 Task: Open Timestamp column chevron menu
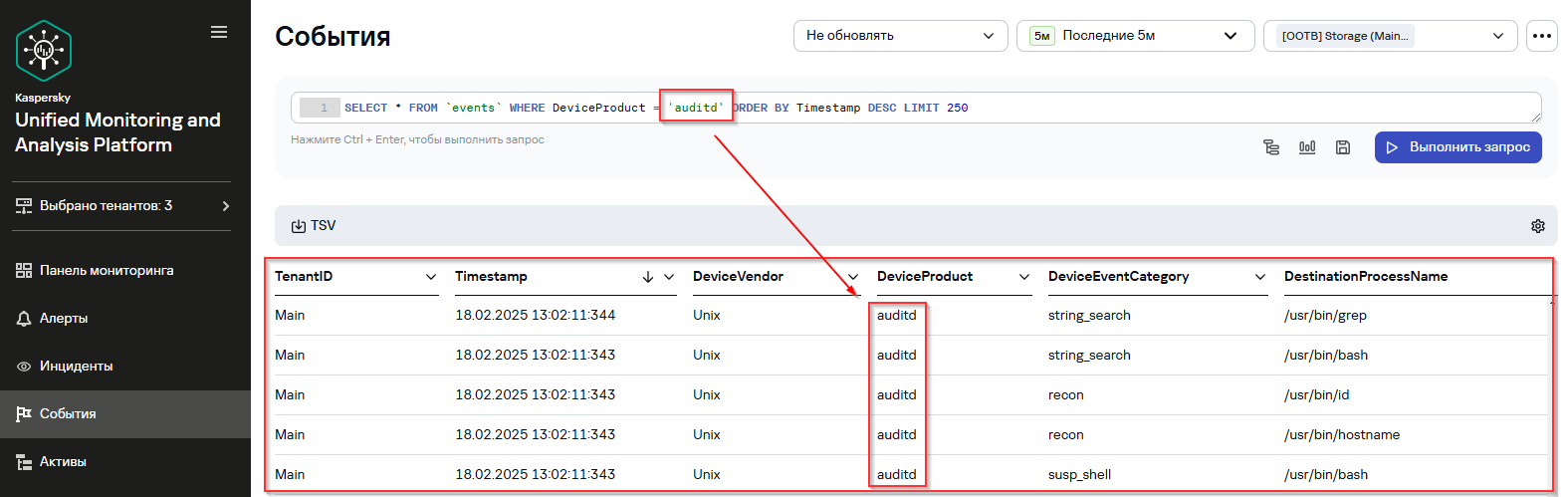click(669, 277)
